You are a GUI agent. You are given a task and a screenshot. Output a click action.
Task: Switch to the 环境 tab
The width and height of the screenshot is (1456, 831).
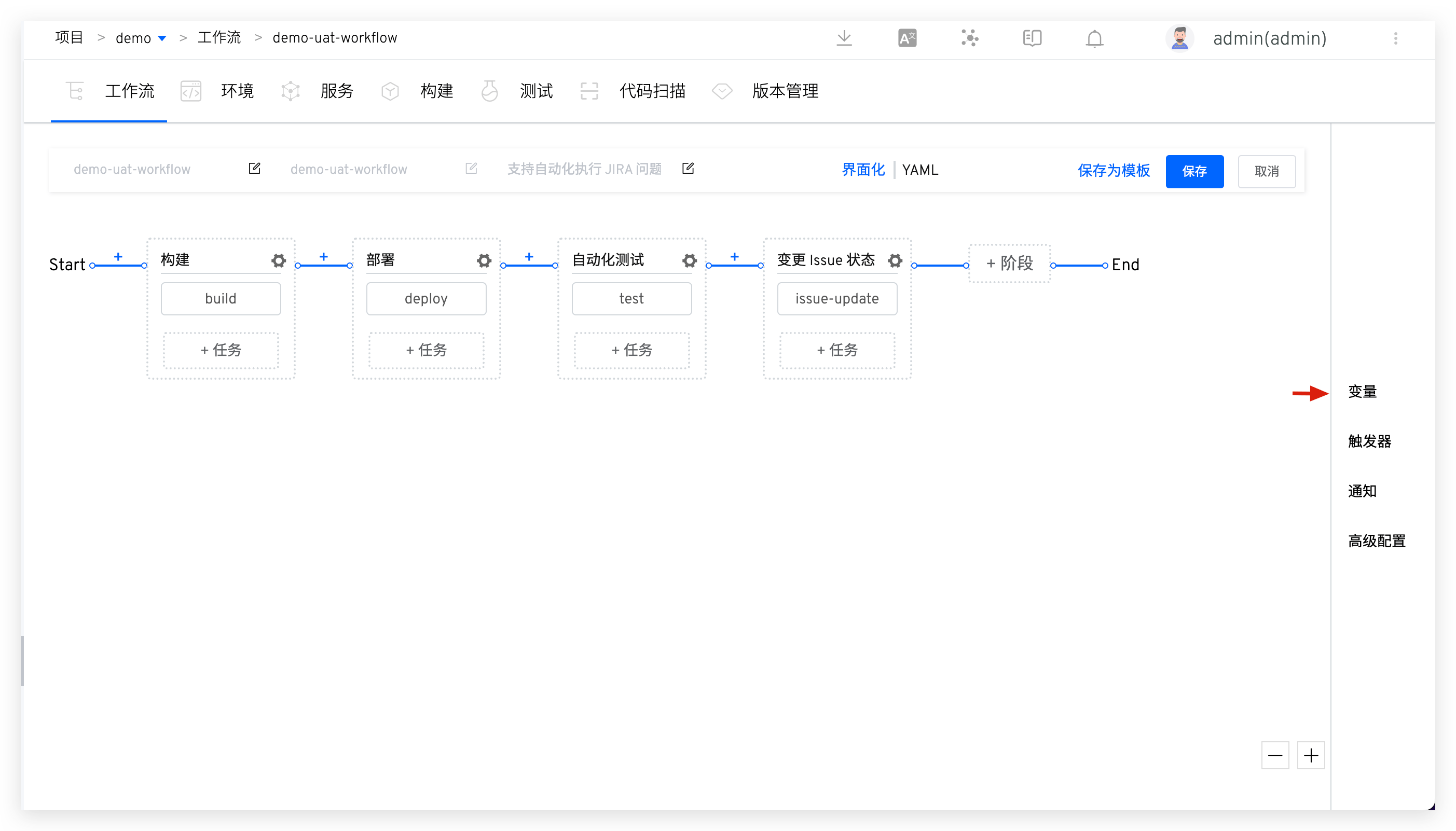(237, 91)
